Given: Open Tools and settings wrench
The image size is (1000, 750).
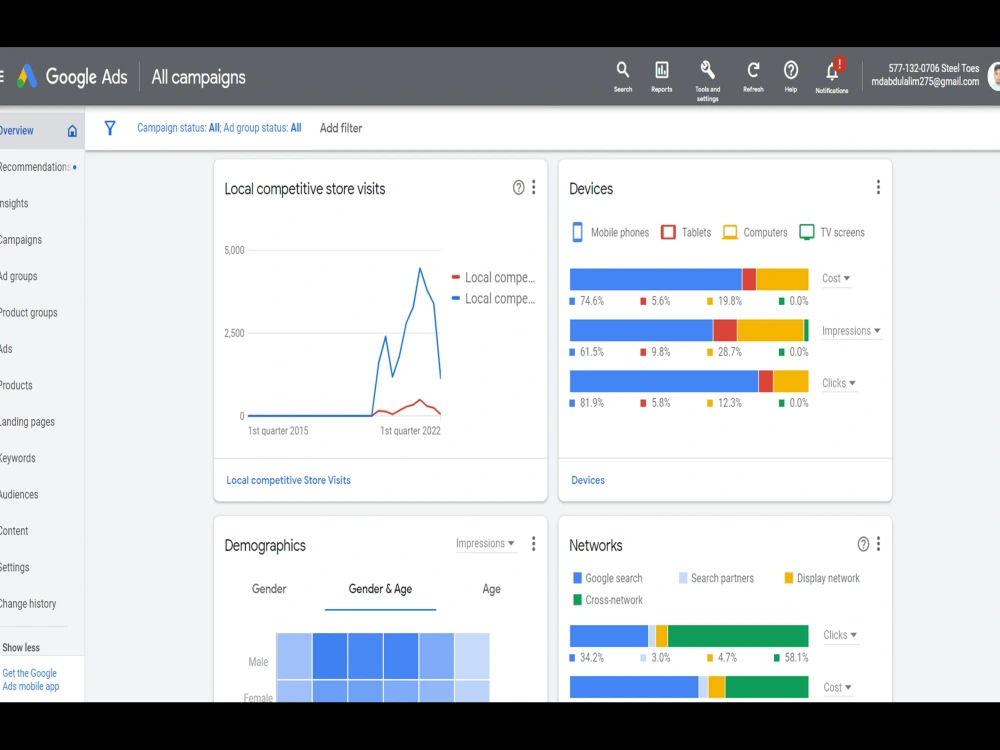Looking at the screenshot, I should pyautogui.click(x=707, y=80).
